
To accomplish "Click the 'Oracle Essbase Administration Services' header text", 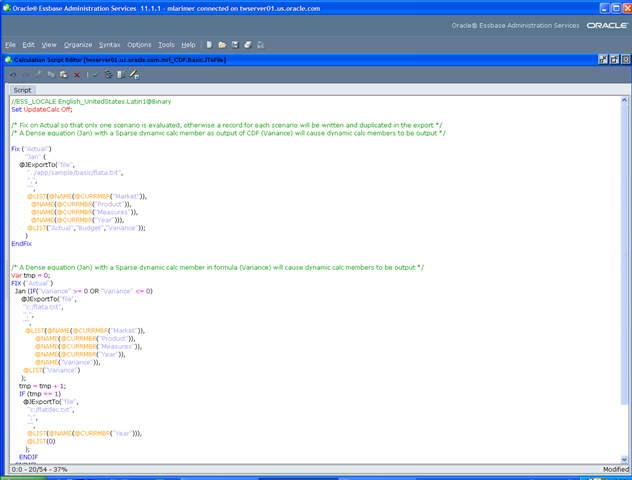I will click(x=515, y=25).
